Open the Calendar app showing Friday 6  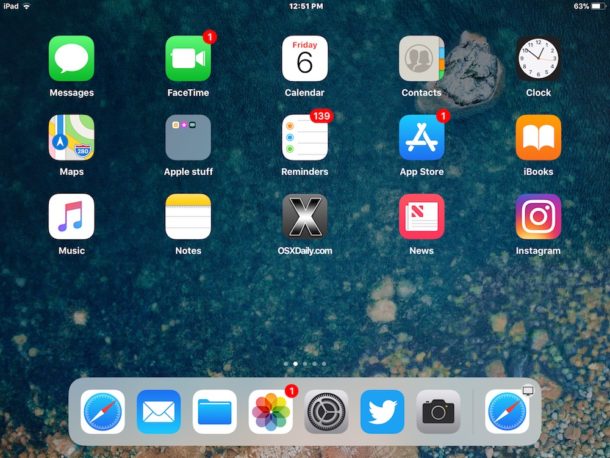[x=305, y=58]
